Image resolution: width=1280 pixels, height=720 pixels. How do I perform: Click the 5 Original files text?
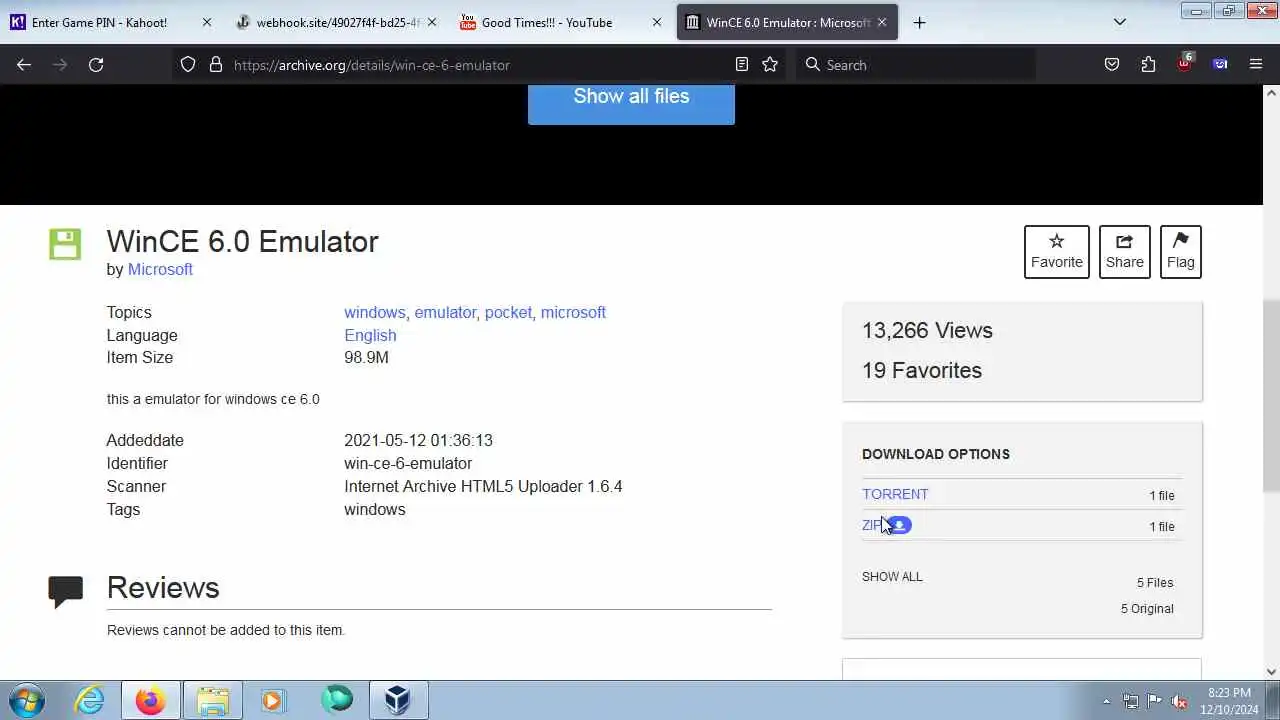pos(1147,608)
